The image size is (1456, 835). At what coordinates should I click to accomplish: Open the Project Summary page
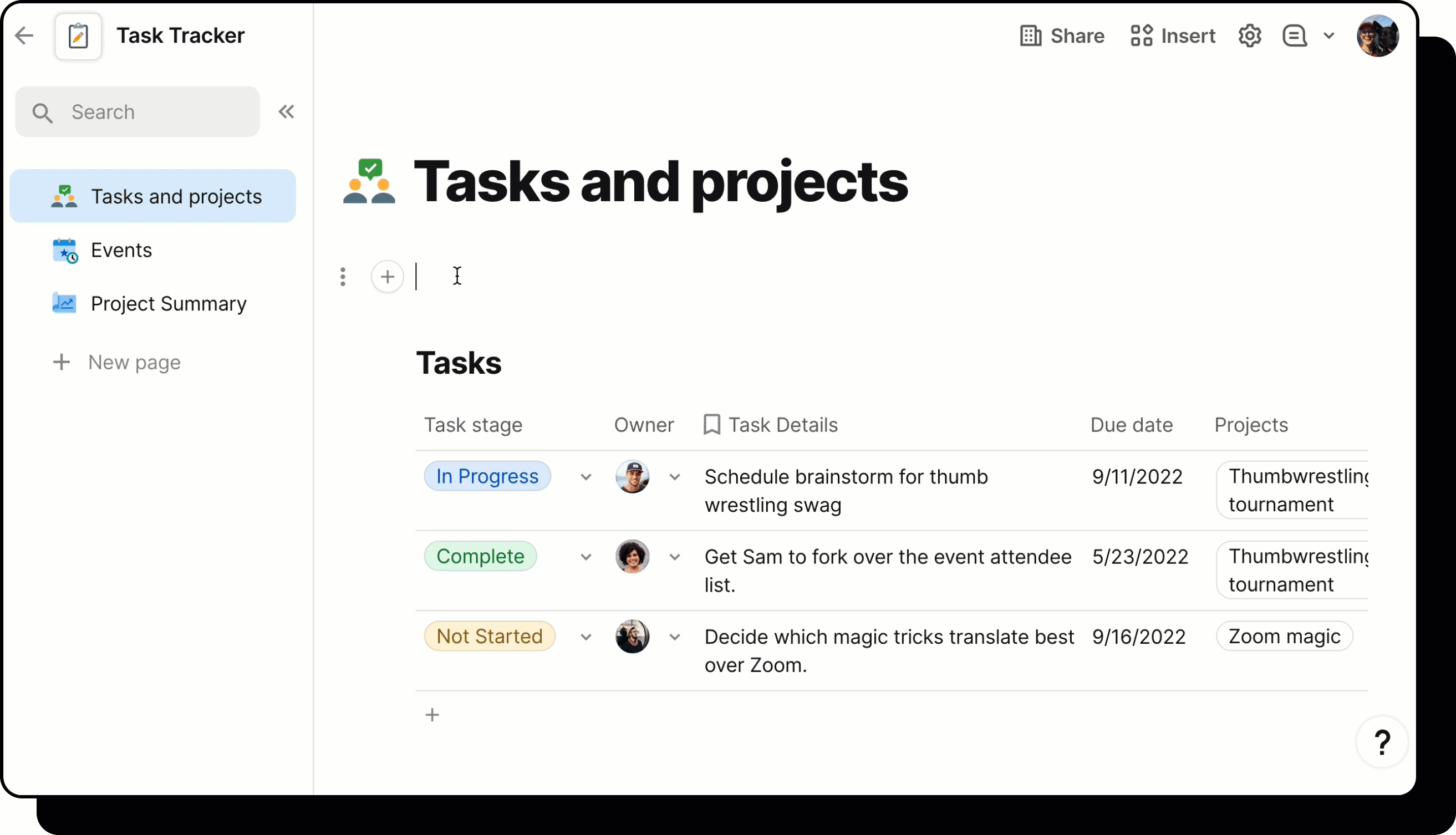pyautogui.click(x=169, y=304)
